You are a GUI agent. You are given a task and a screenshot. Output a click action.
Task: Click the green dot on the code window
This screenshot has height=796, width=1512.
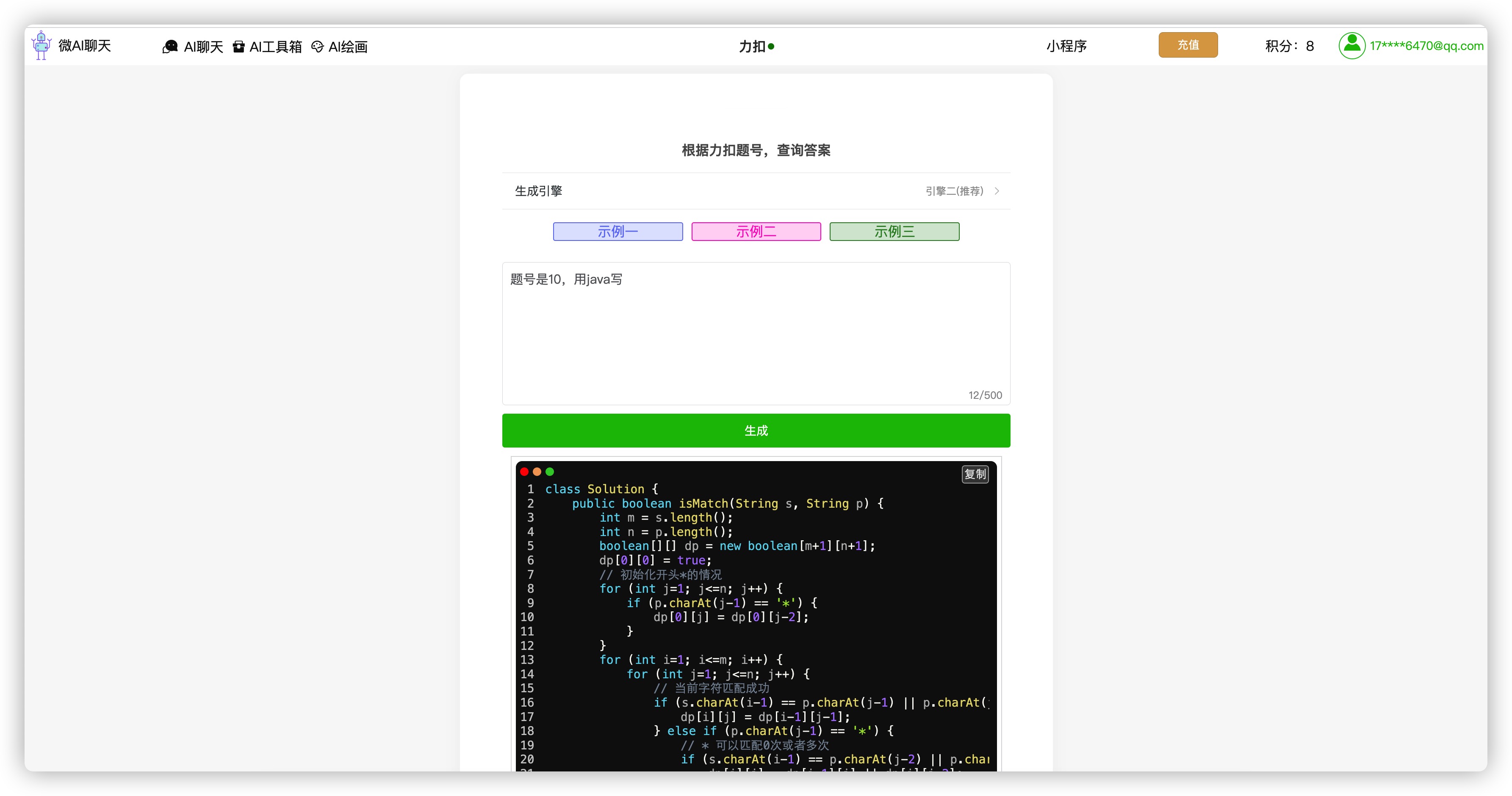[x=549, y=472]
